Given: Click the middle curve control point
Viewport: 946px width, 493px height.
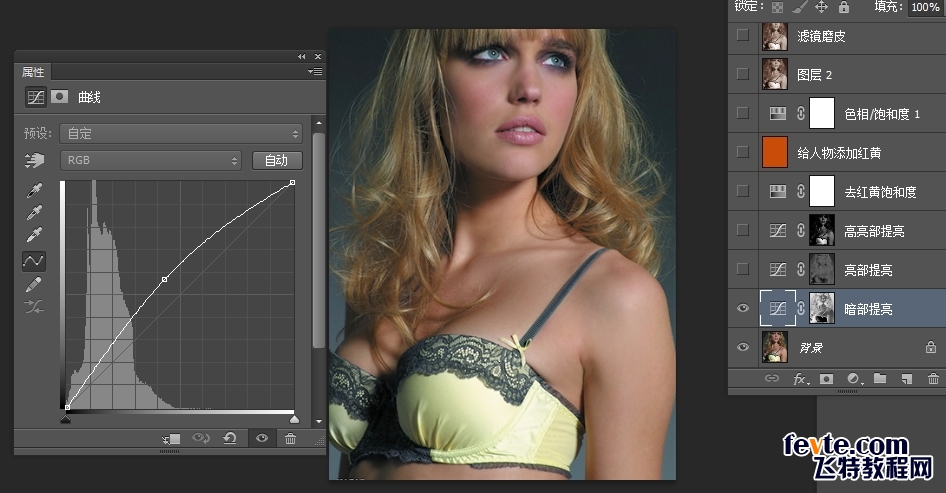Looking at the screenshot, I should (x=165, y=279).
